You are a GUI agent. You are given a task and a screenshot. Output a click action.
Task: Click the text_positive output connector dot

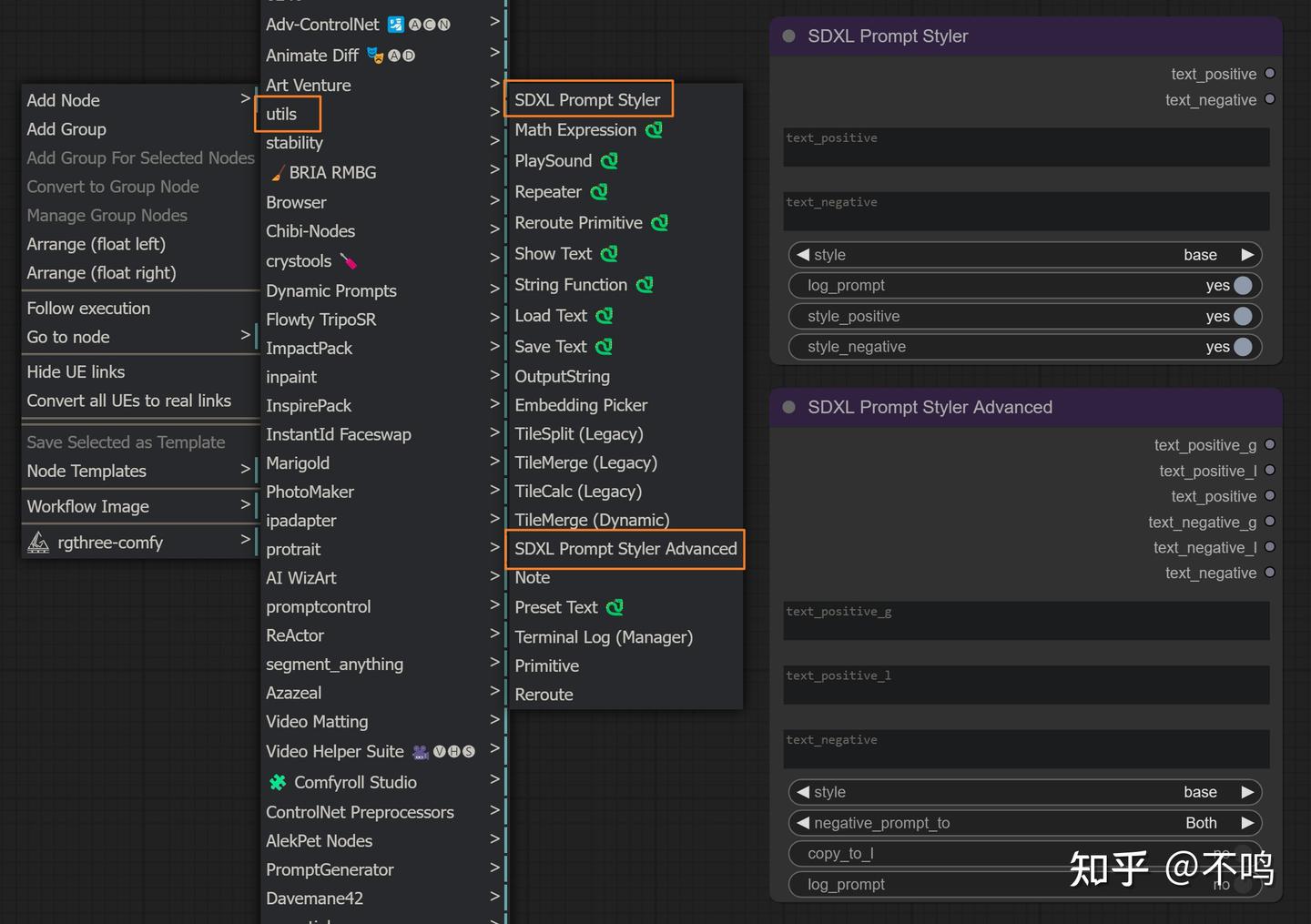pyautogui.click(x=1270, y=74)
